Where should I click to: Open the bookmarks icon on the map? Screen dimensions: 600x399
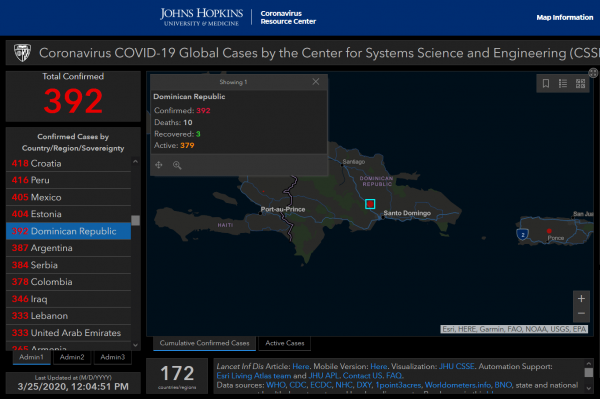coord(546,83)
